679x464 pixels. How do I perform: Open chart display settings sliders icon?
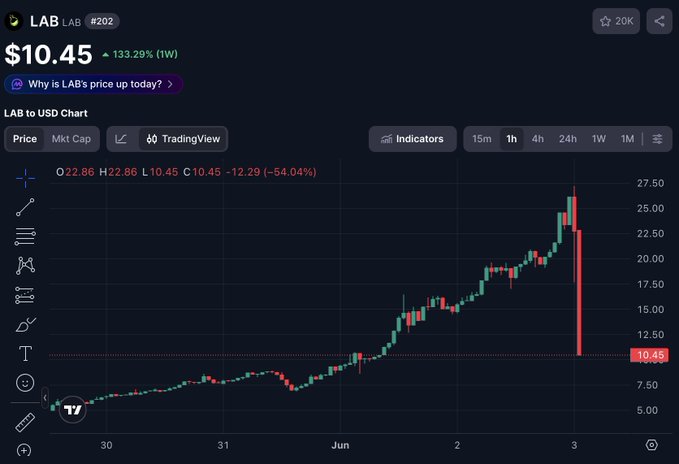[x=657, y=139]
